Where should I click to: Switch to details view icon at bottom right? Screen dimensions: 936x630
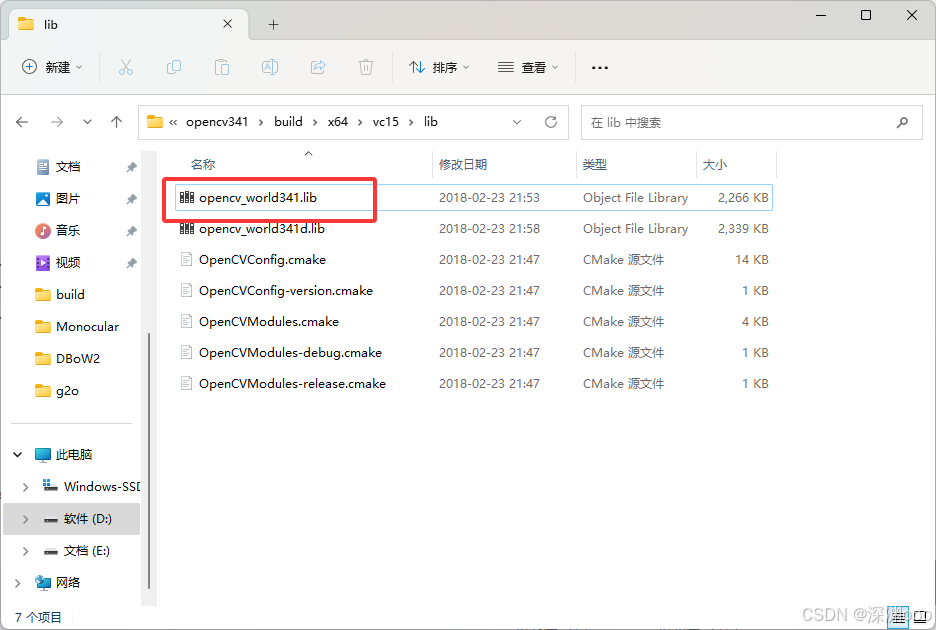899,616
